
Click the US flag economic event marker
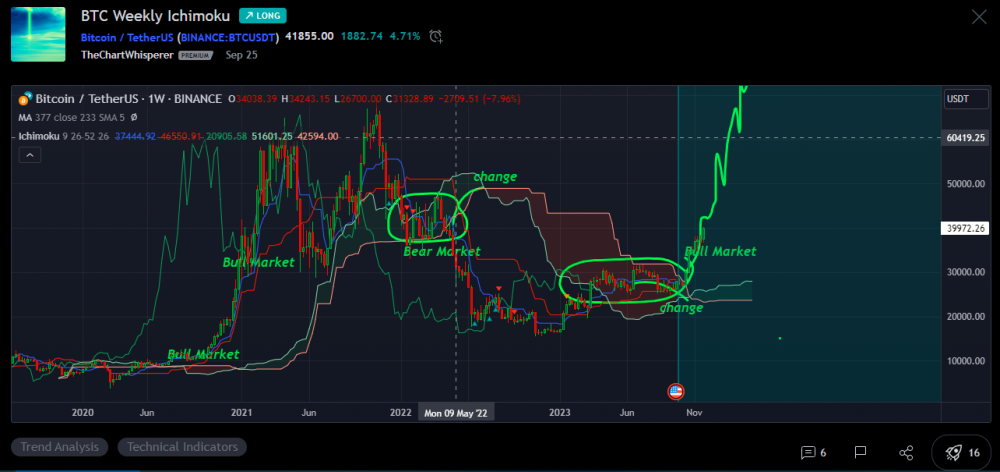pos(676,392)
